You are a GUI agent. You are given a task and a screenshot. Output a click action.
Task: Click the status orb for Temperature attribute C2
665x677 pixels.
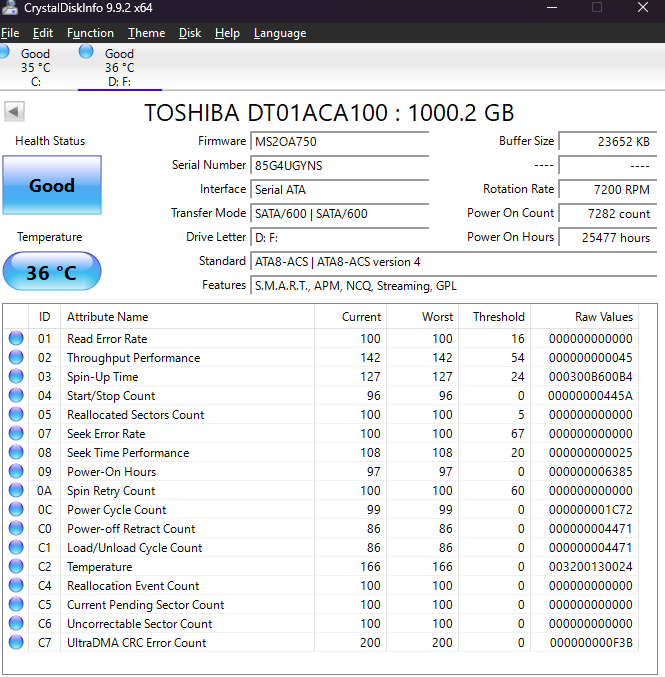(x=16, y=566)
